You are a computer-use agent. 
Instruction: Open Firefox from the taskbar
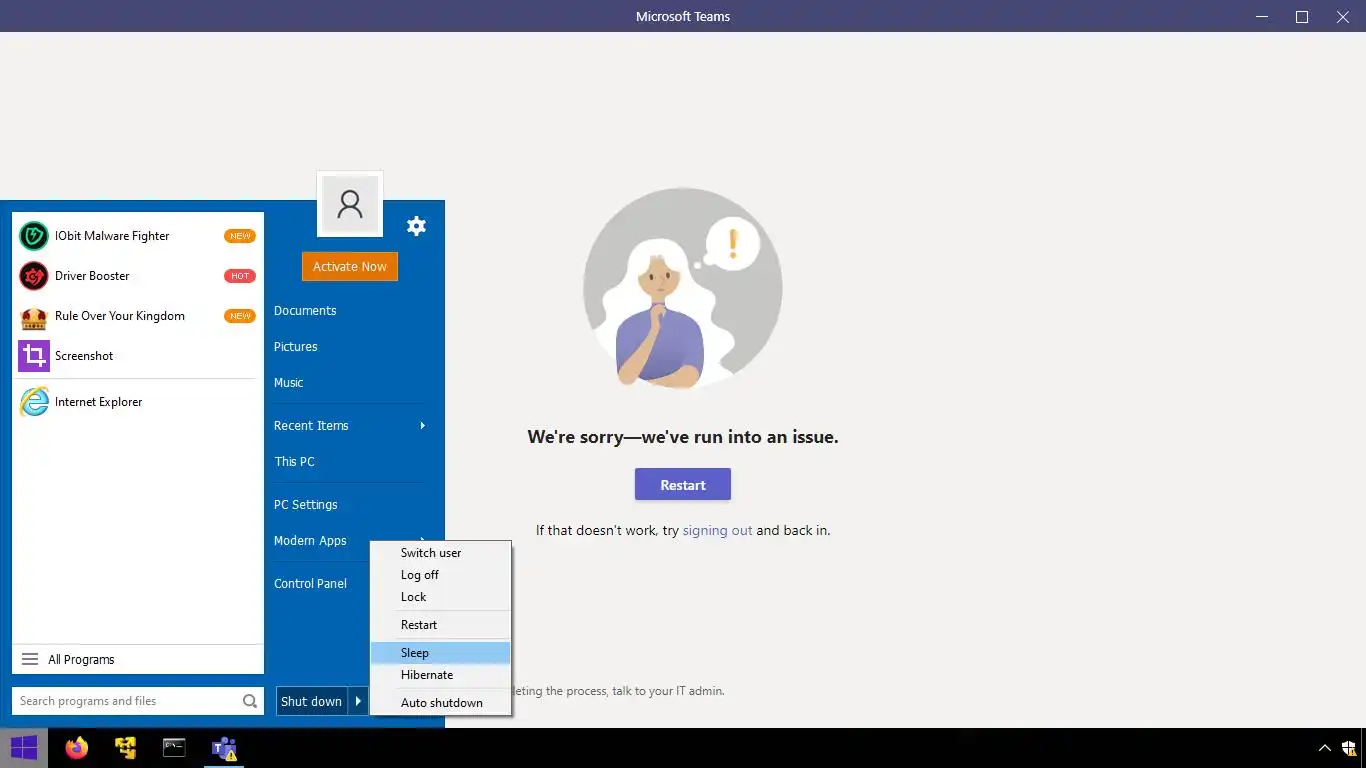coord(76,748)
